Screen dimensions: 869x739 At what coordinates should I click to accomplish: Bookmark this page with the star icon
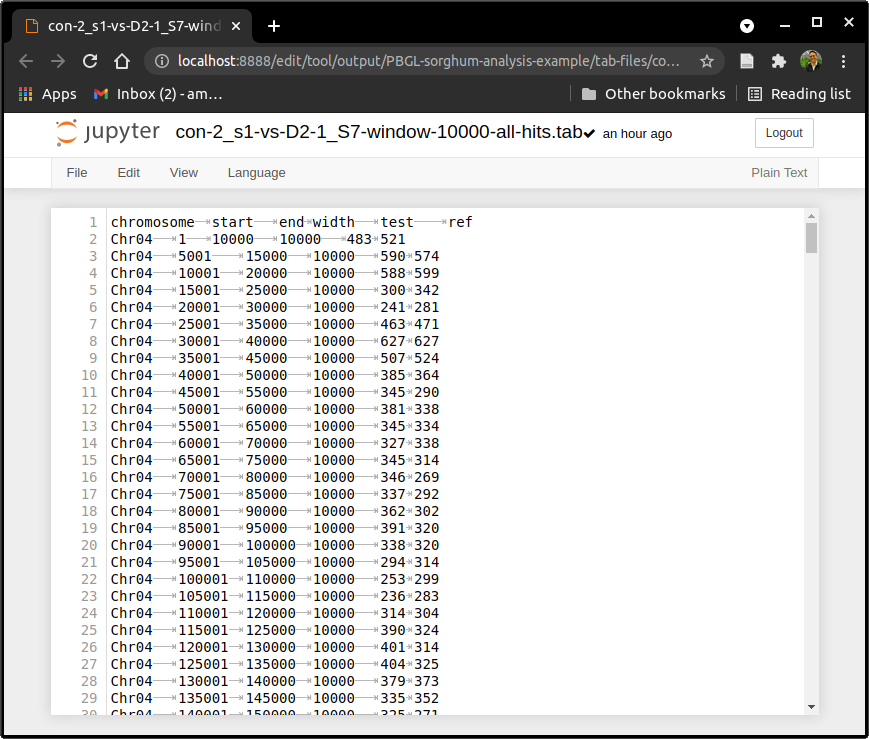point(707,61)
